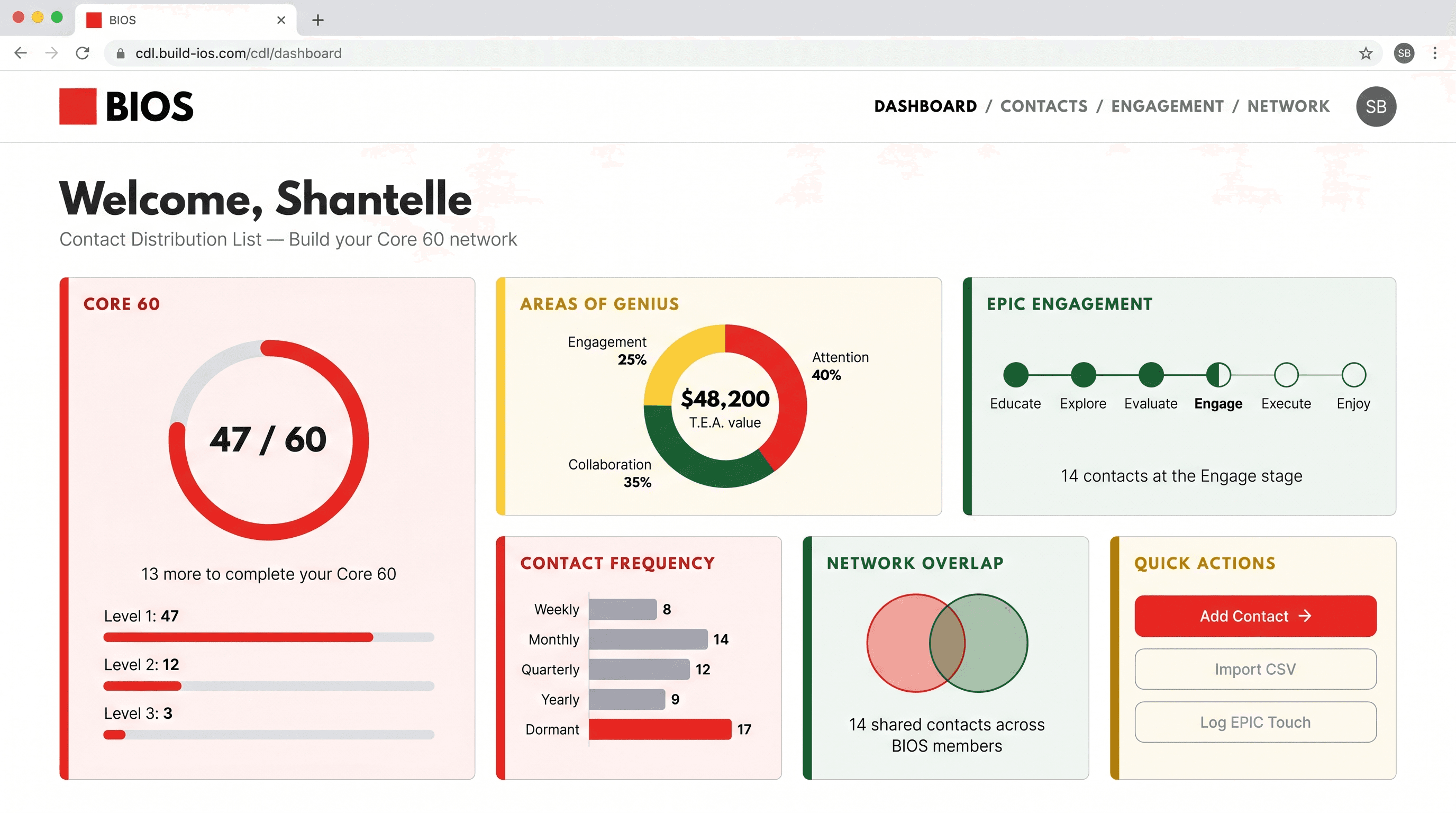The width and height of the screenshot is (1456, 813).
Task: Click '14 contacts at the Engage stage'
Action: tap(1181, 475)
